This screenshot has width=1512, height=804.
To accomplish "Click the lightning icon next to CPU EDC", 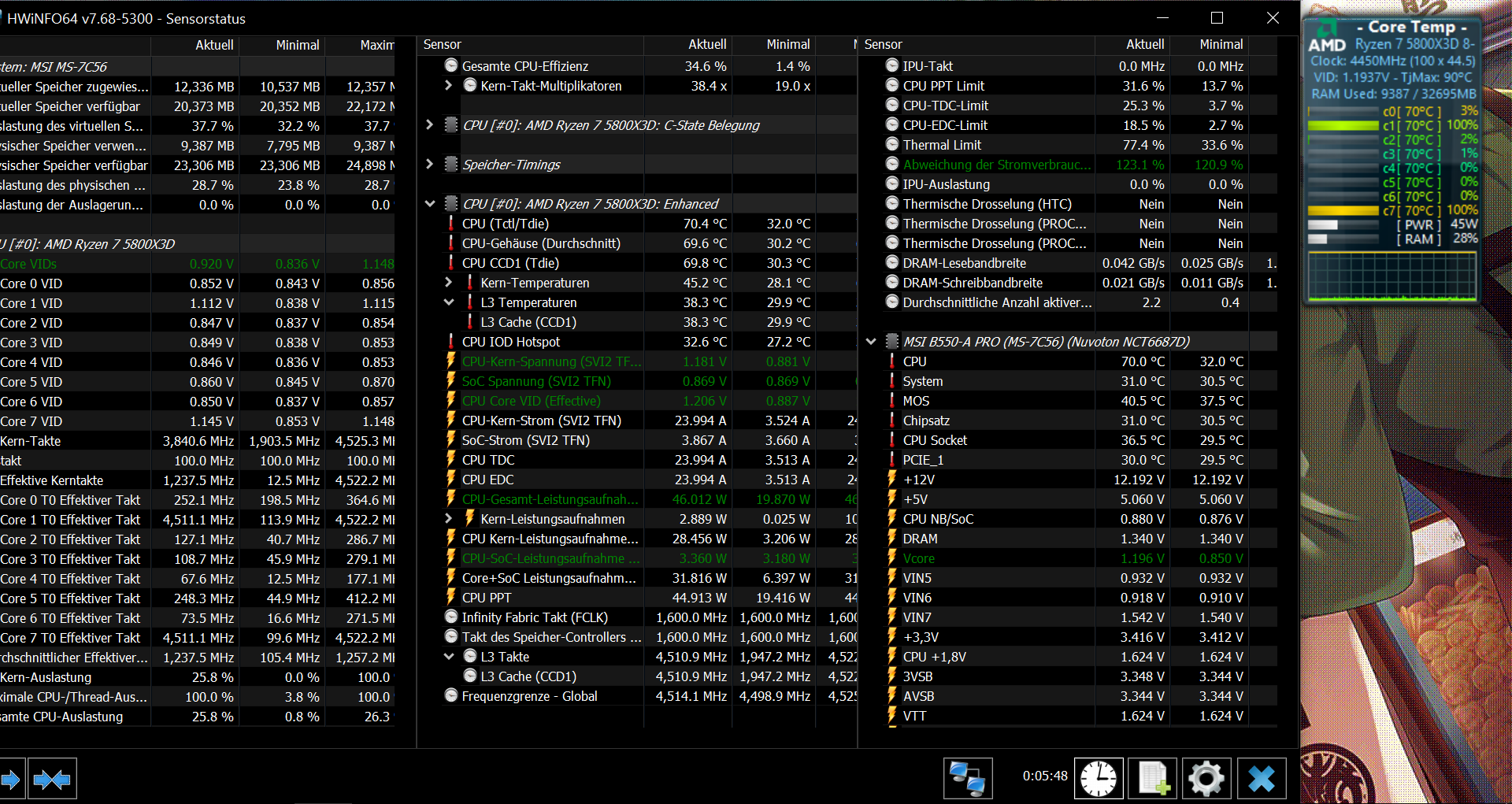I will tap(451, 480).
